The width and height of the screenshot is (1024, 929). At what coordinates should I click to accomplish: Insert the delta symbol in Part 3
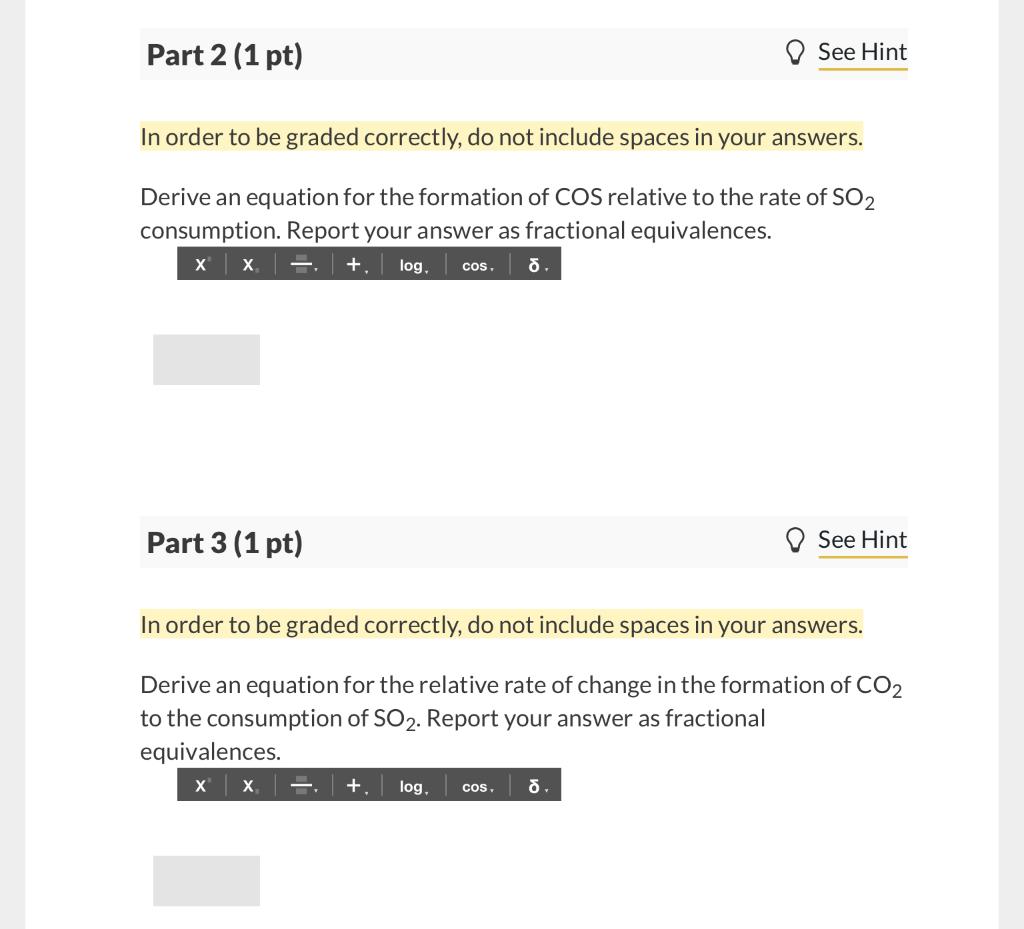pyautogui.click(x=534, y=785)
